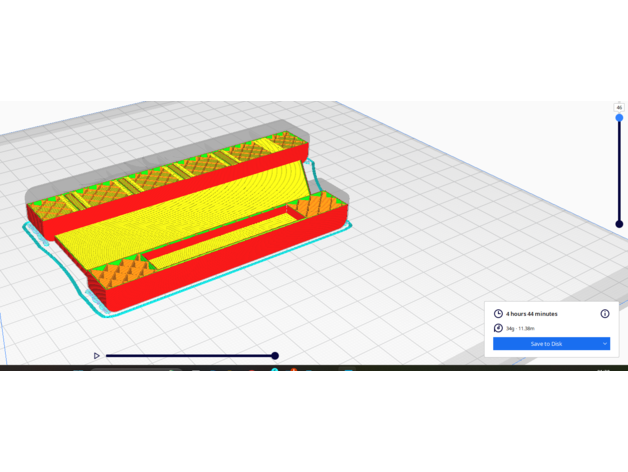Click the 4 hours 44 minutes estimate
The image size is (628, 472).
click(532, 314)
